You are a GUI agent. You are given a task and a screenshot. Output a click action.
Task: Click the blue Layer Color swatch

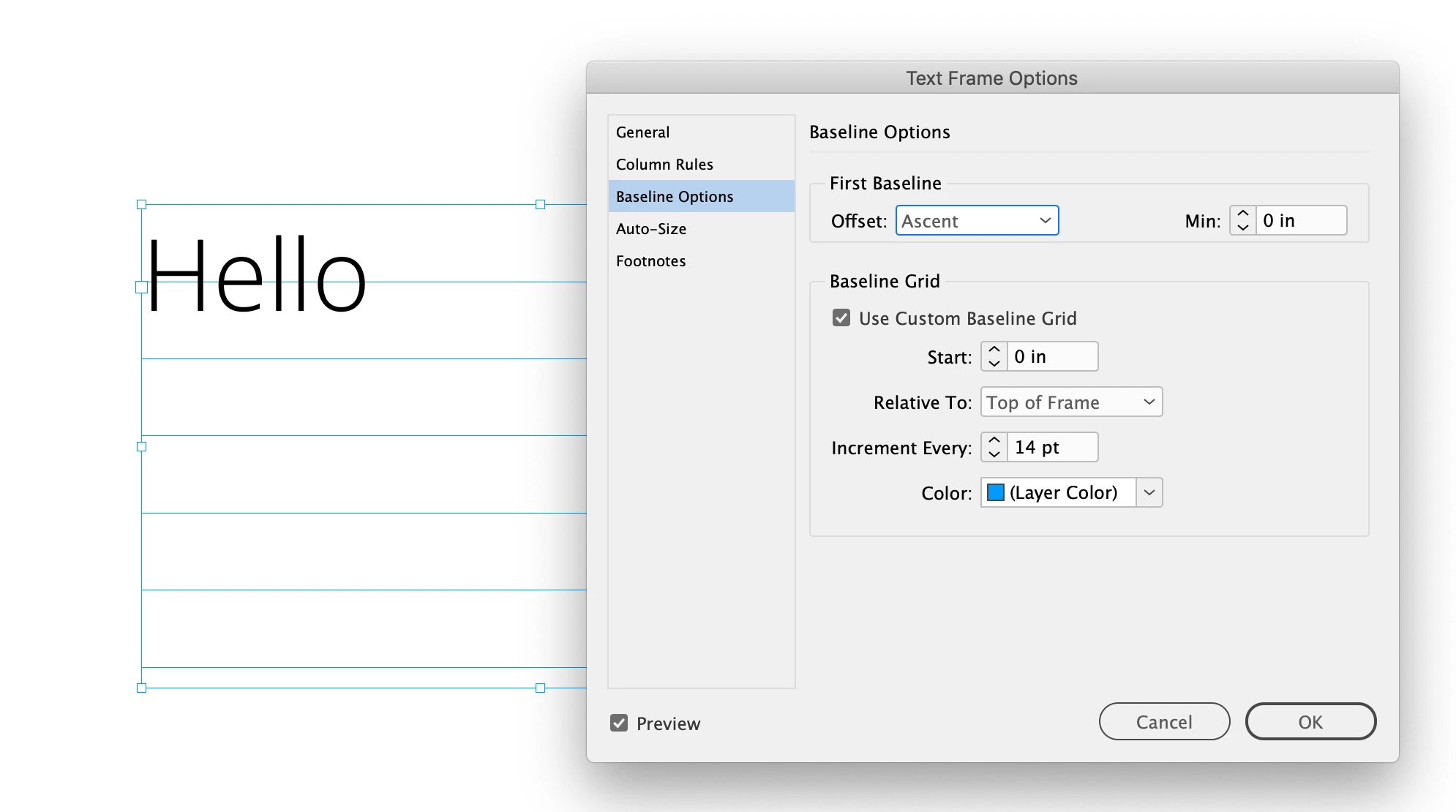click(x=996, y=493)
